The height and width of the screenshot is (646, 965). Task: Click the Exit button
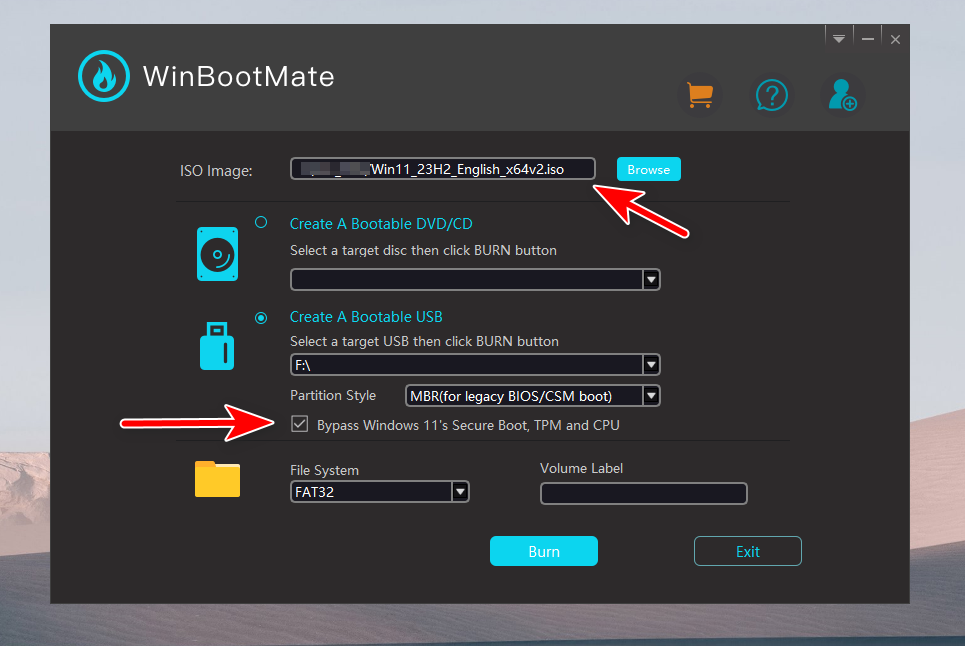point(748,551)
